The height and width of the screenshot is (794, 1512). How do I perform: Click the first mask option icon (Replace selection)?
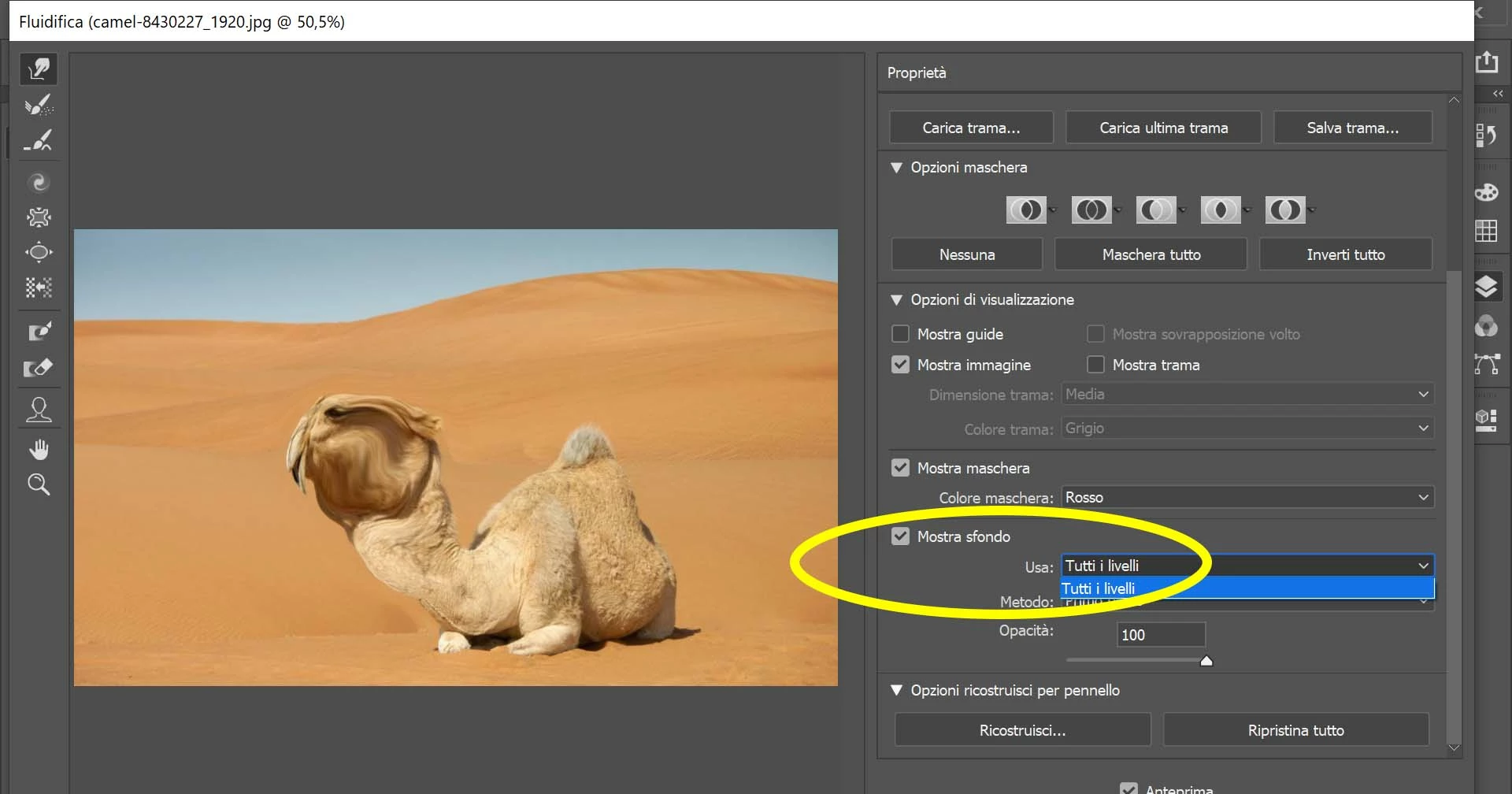tap(1026, 210)
